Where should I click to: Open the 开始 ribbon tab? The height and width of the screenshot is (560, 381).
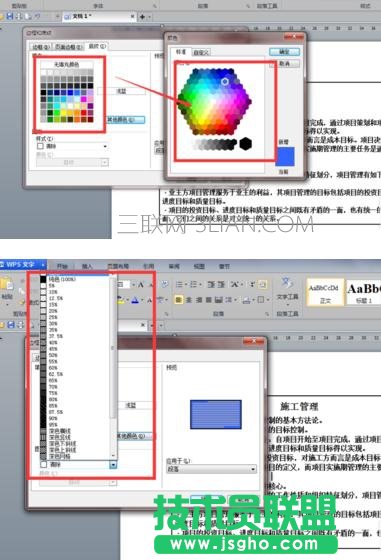62,266
